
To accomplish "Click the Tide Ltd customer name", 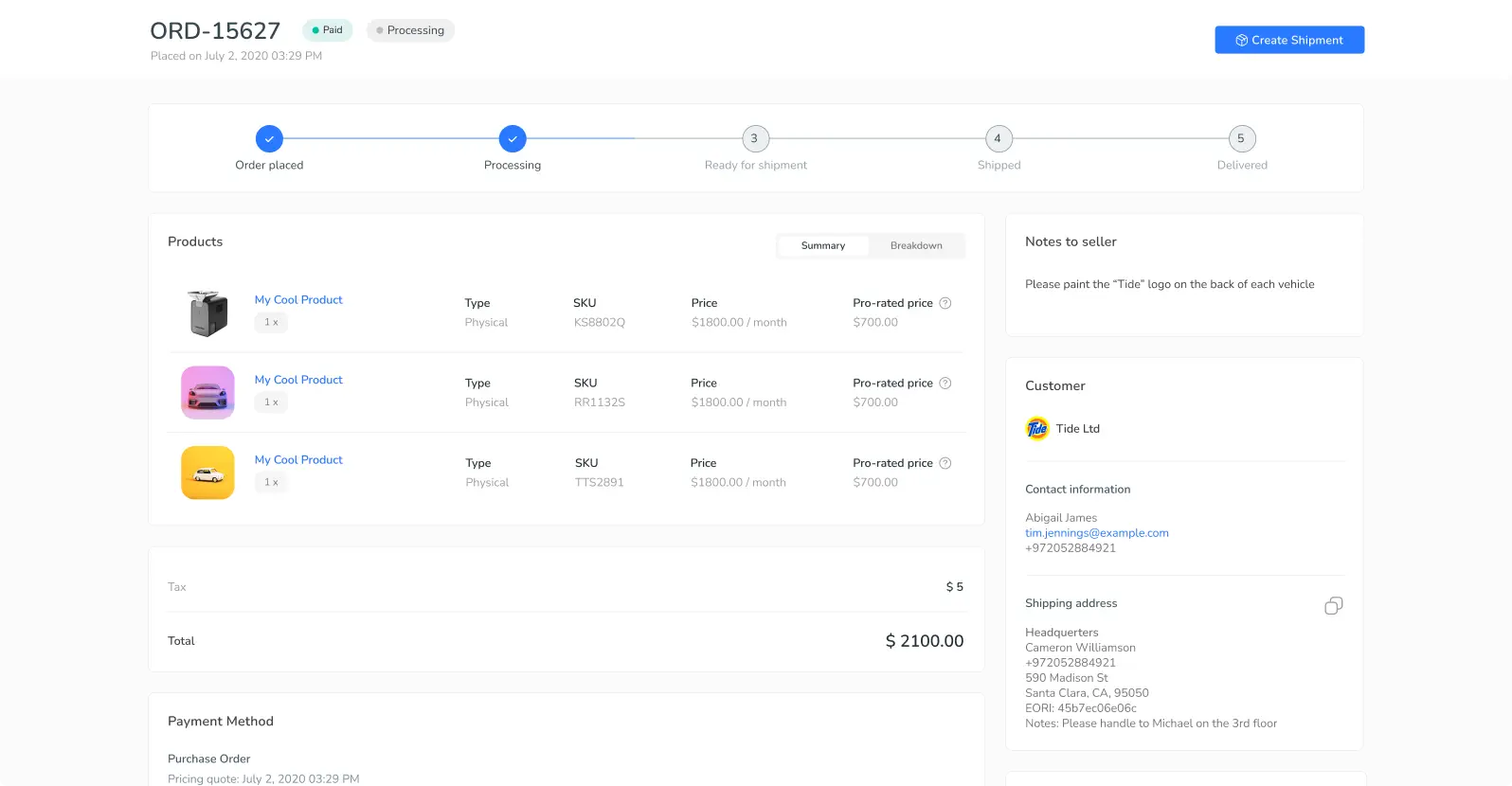I will point(1078,429).
